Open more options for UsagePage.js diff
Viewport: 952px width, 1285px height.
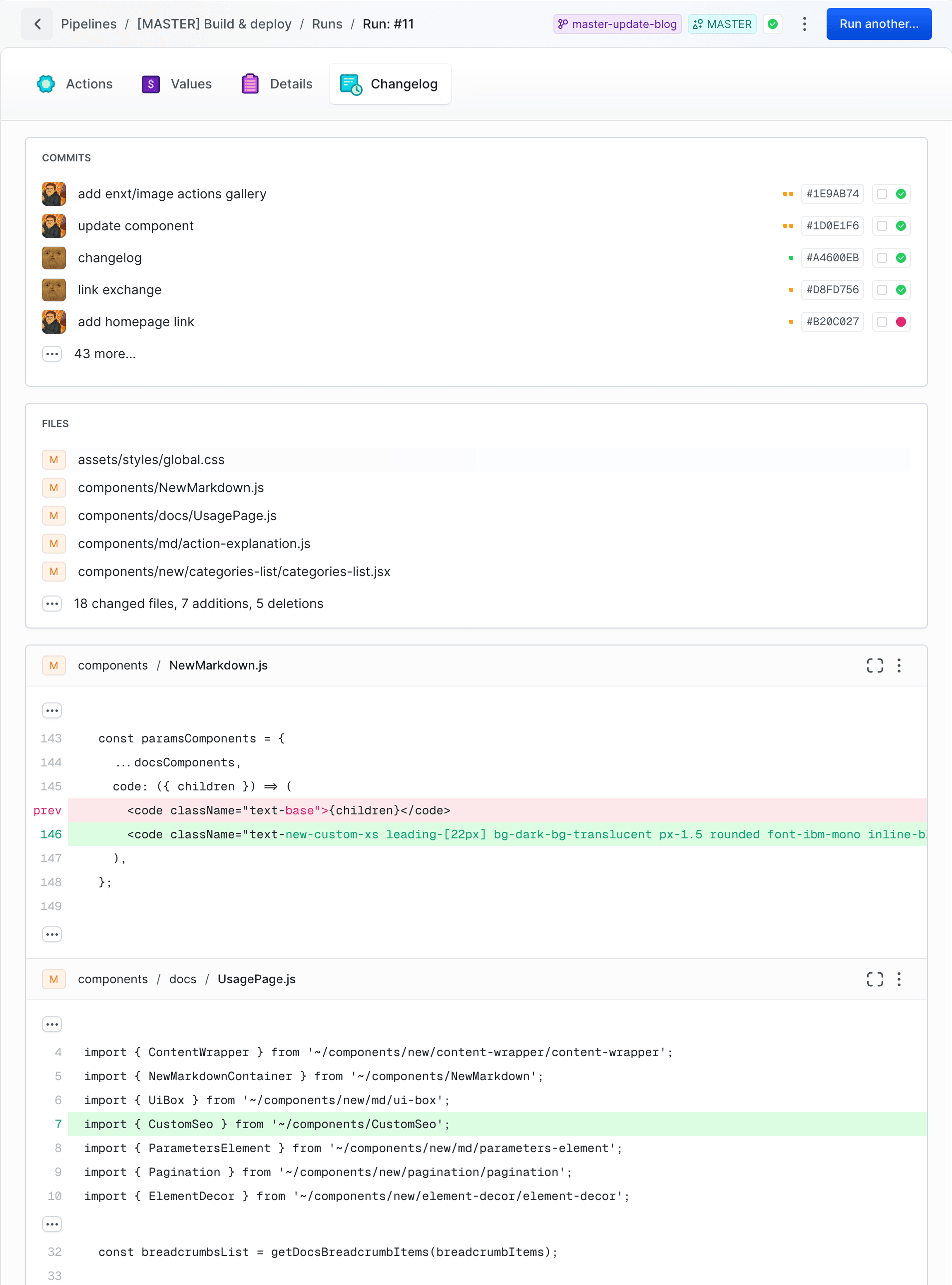[x=899, y=979]
